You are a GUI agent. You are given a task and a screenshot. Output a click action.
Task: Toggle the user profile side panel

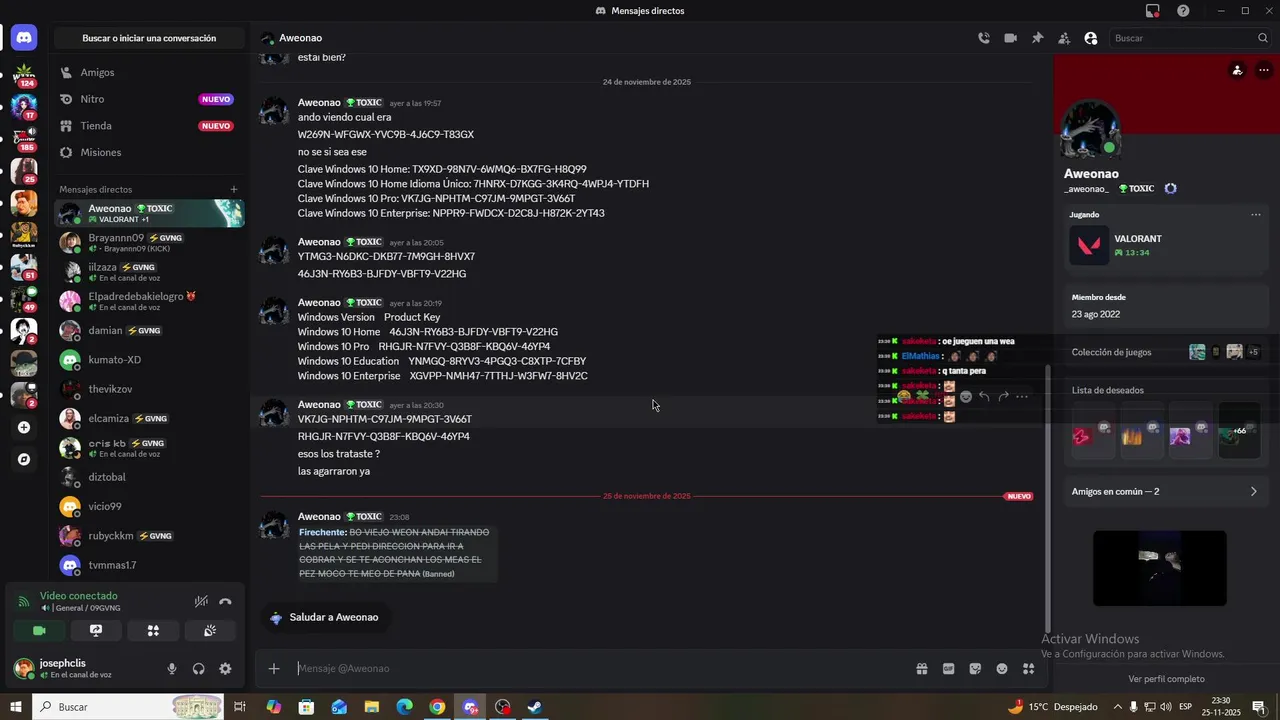click(1091, 38)
